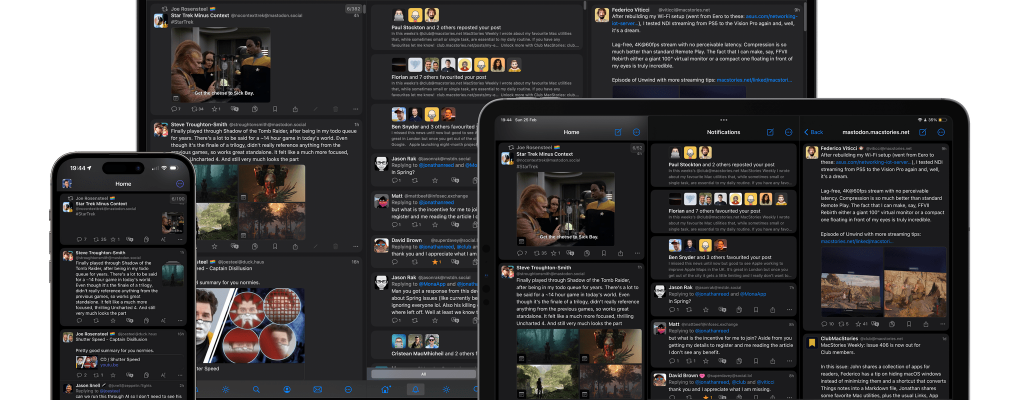The height and width of the screenshot is (400, 1024).
Task: Open more menu in iPad Home header
Action: pyautogui.click(x=636, y=132)
